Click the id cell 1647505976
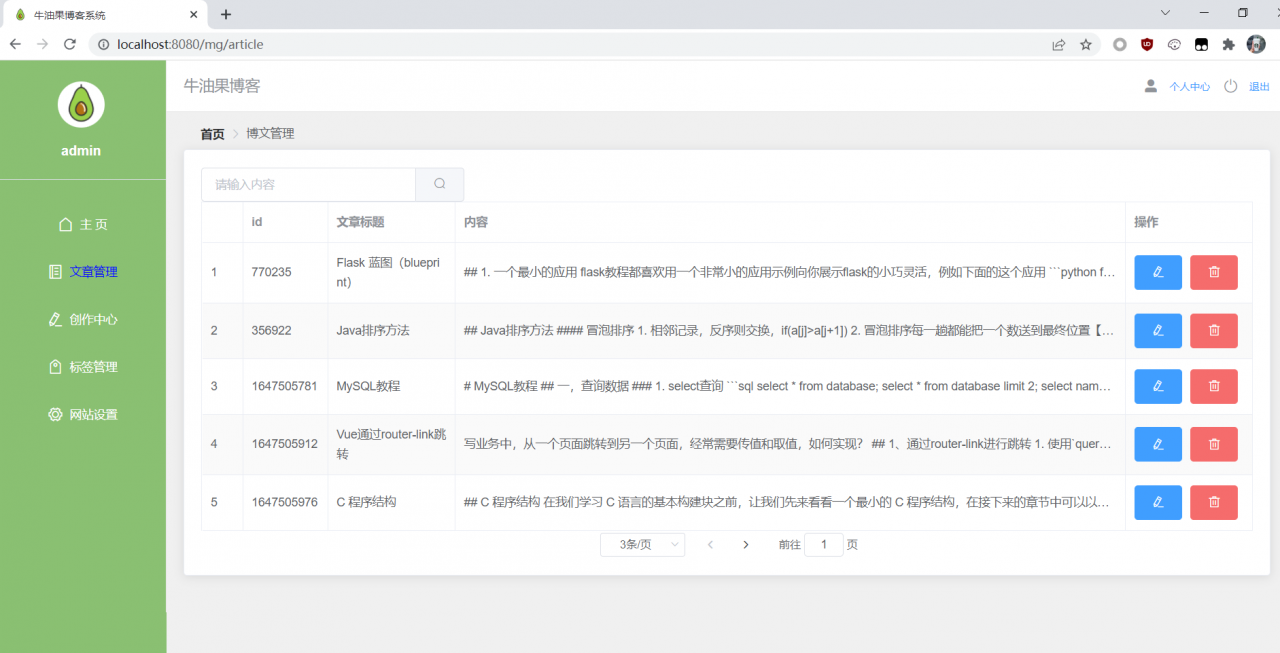This screenshot has width=1280, height=653. [x=284, y=502]
